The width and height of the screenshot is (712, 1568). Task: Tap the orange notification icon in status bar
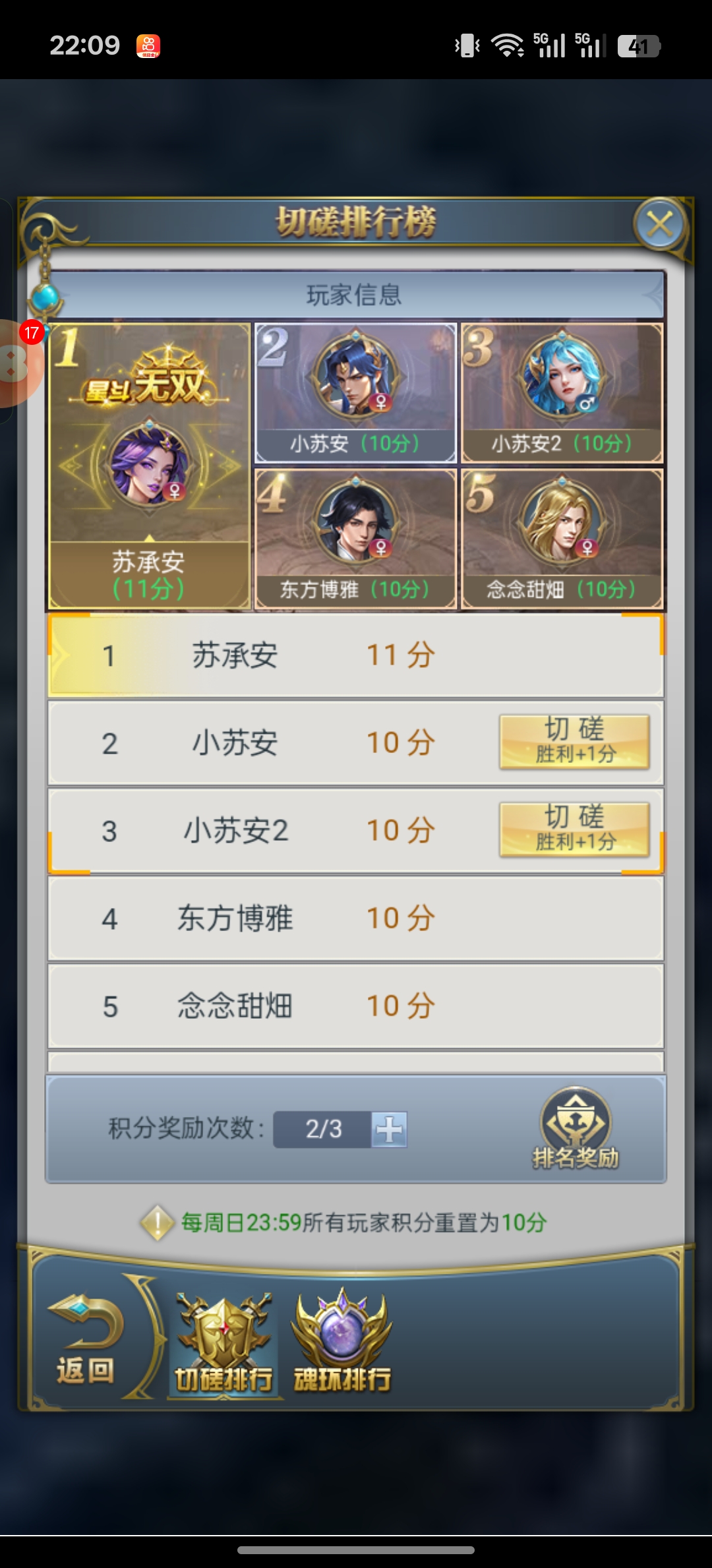[148, 46]
